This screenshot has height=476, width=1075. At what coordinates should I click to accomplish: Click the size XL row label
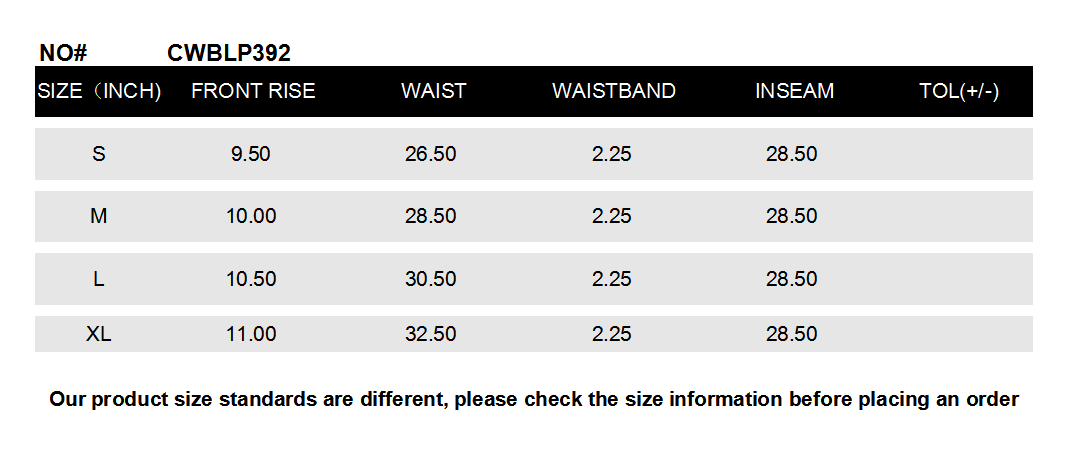click(x=99, y=334)
